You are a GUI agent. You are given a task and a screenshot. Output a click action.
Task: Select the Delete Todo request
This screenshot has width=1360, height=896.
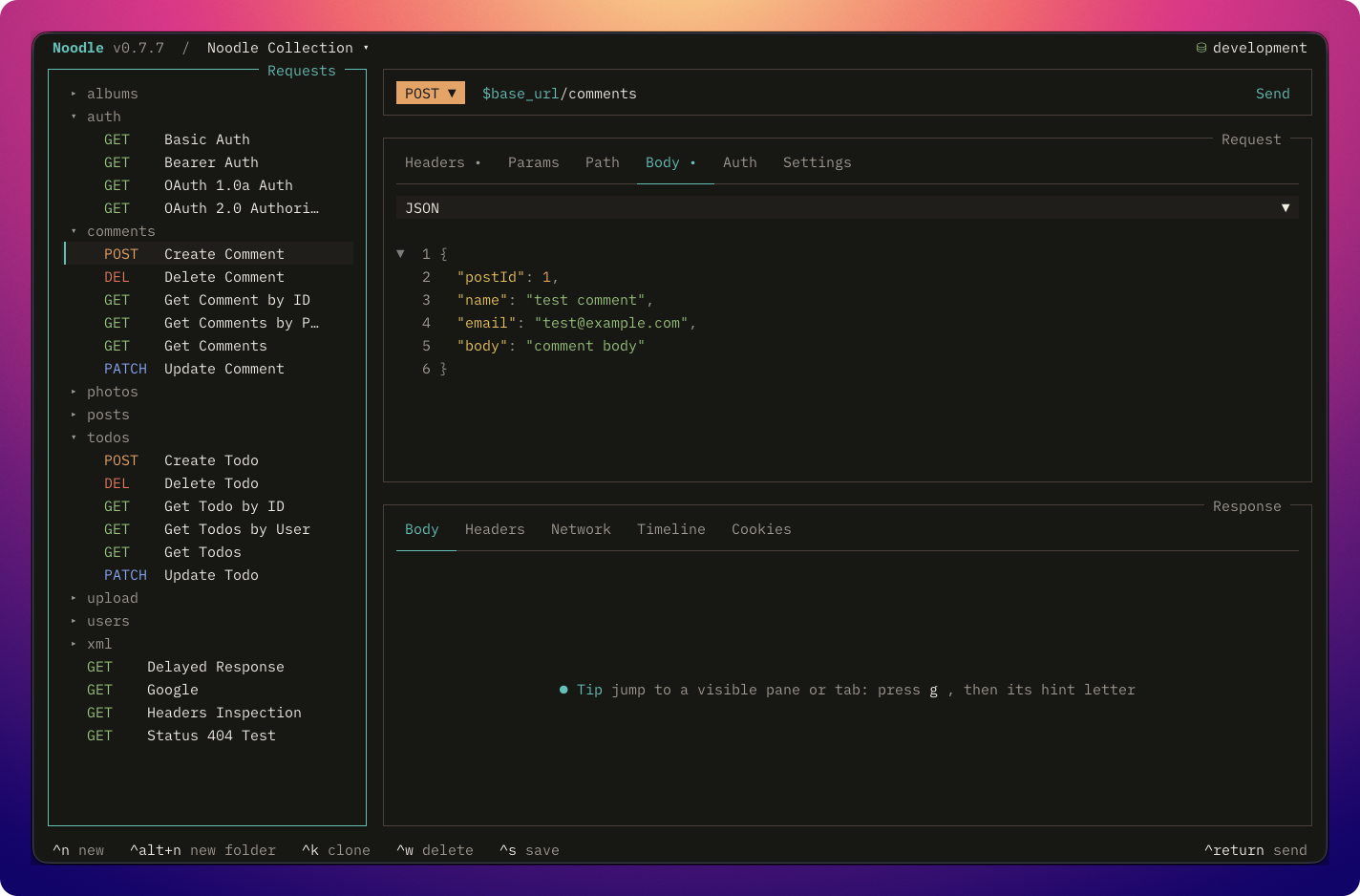coord(210,483)
